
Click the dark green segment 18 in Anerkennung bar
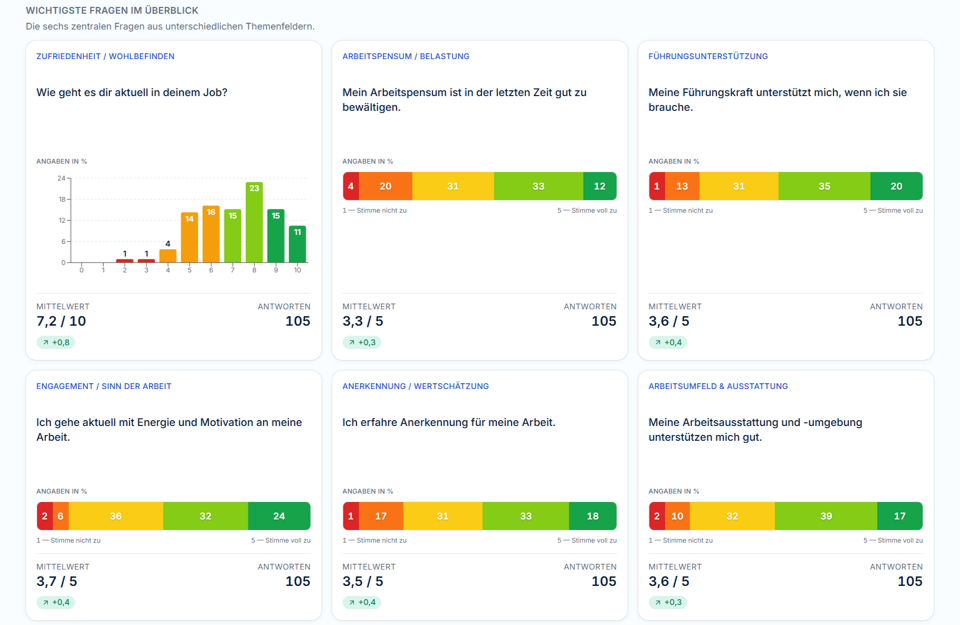593,516
